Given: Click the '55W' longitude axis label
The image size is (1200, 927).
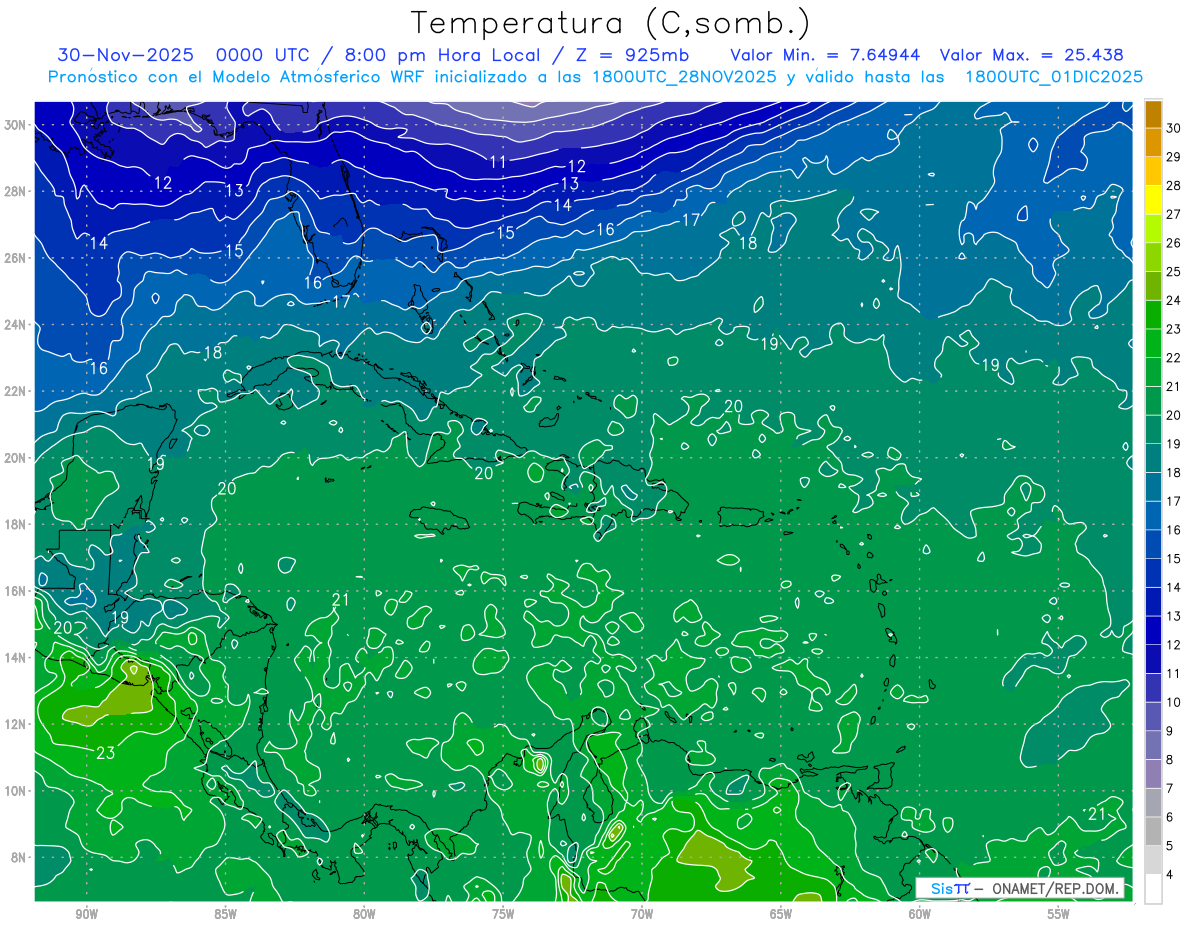Looking at the screenshot, I should [x=1059, y=914].
